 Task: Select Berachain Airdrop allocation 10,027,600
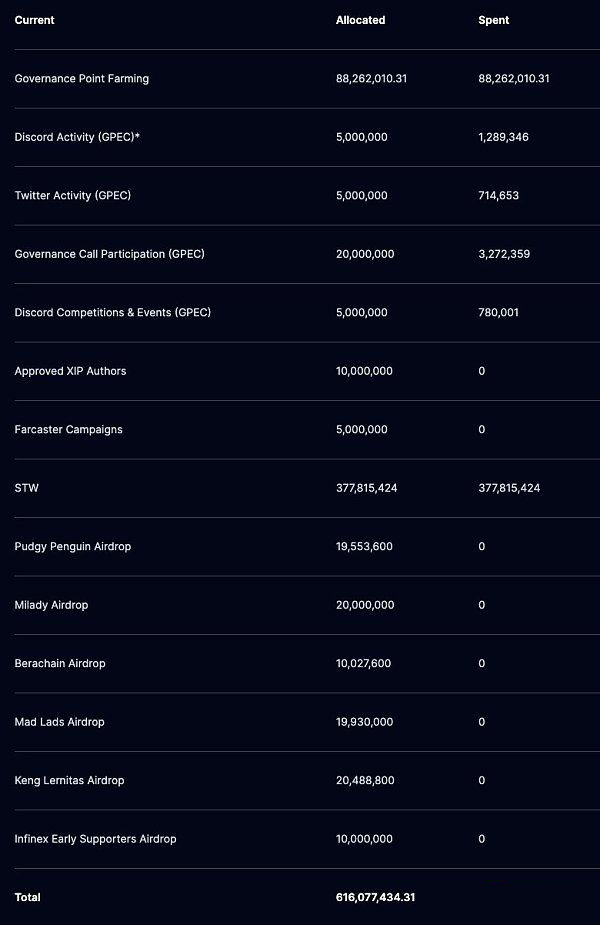pyautogui.click(x=363, y=663)
